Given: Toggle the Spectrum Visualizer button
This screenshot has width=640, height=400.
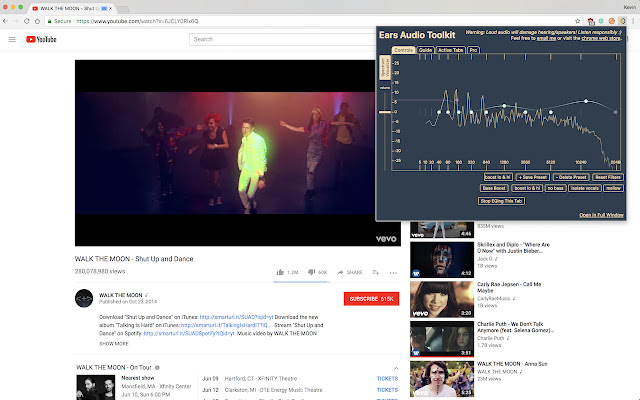Looking at the screenshot, I should tap(384, 68).
